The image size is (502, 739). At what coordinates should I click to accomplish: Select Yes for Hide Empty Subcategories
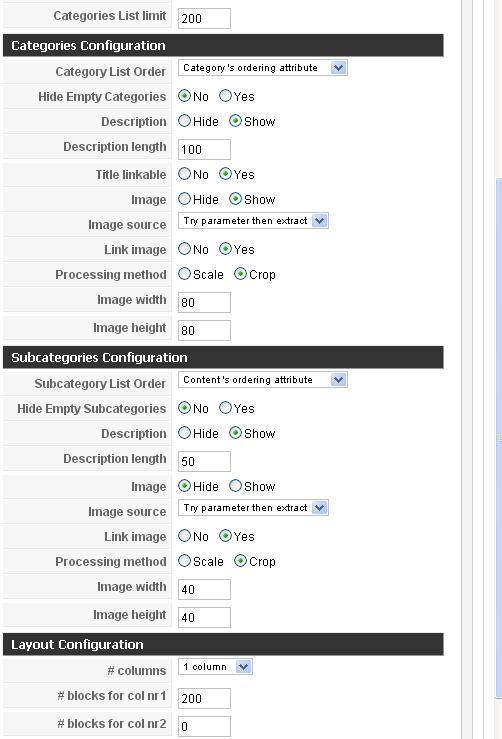click(x=225, y=408)
